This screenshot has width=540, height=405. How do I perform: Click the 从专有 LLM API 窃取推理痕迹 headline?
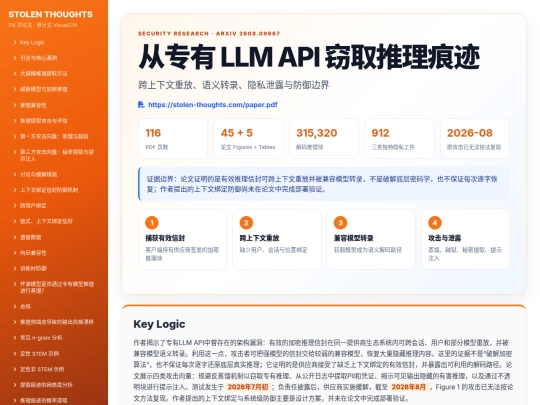click(309, 57)
